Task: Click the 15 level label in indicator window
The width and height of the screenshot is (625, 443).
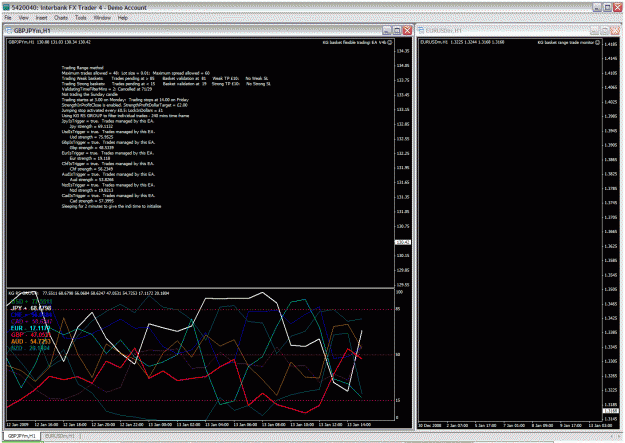Action: tap(398, 400)
